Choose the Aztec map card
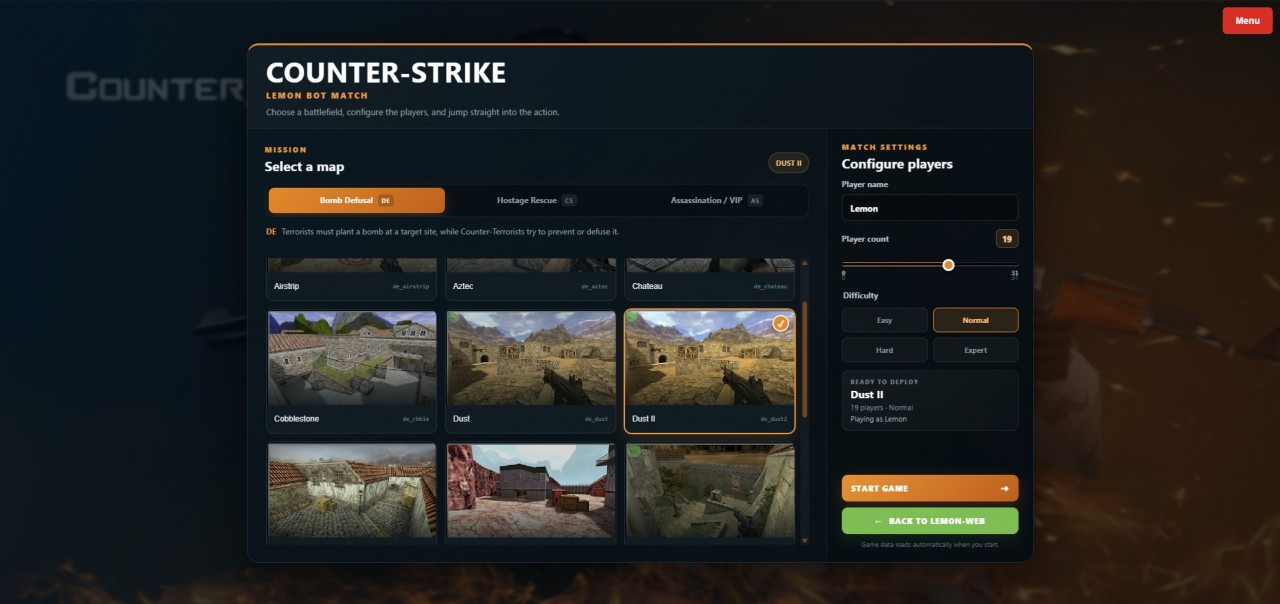 click(x=531, y=279)
